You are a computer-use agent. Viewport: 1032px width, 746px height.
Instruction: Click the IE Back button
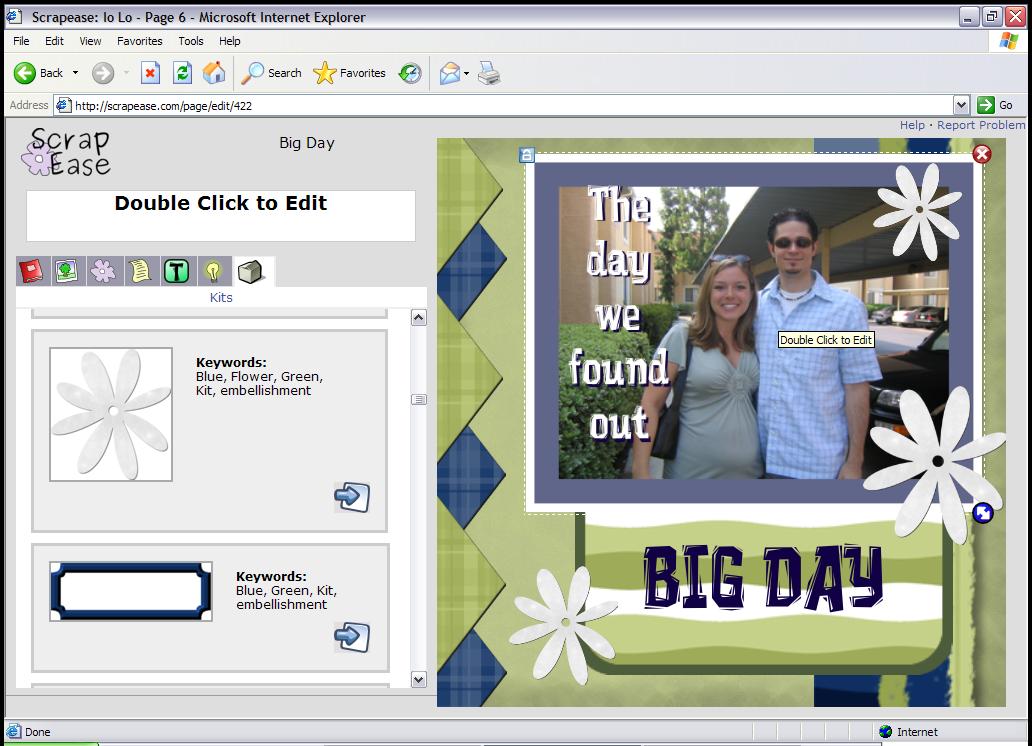(39, 73)
